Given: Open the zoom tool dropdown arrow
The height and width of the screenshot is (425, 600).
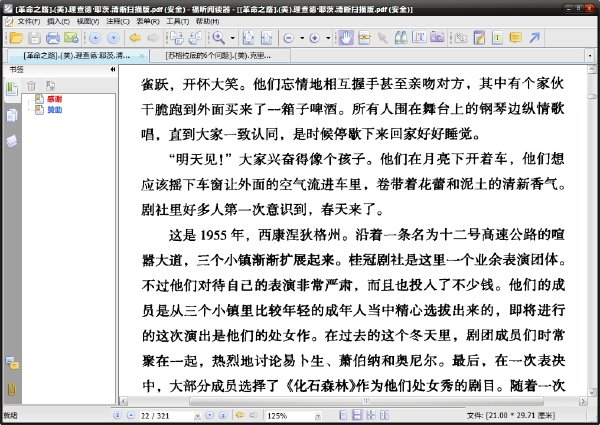Looking at the screenshot, I should (x=232, y=38).
